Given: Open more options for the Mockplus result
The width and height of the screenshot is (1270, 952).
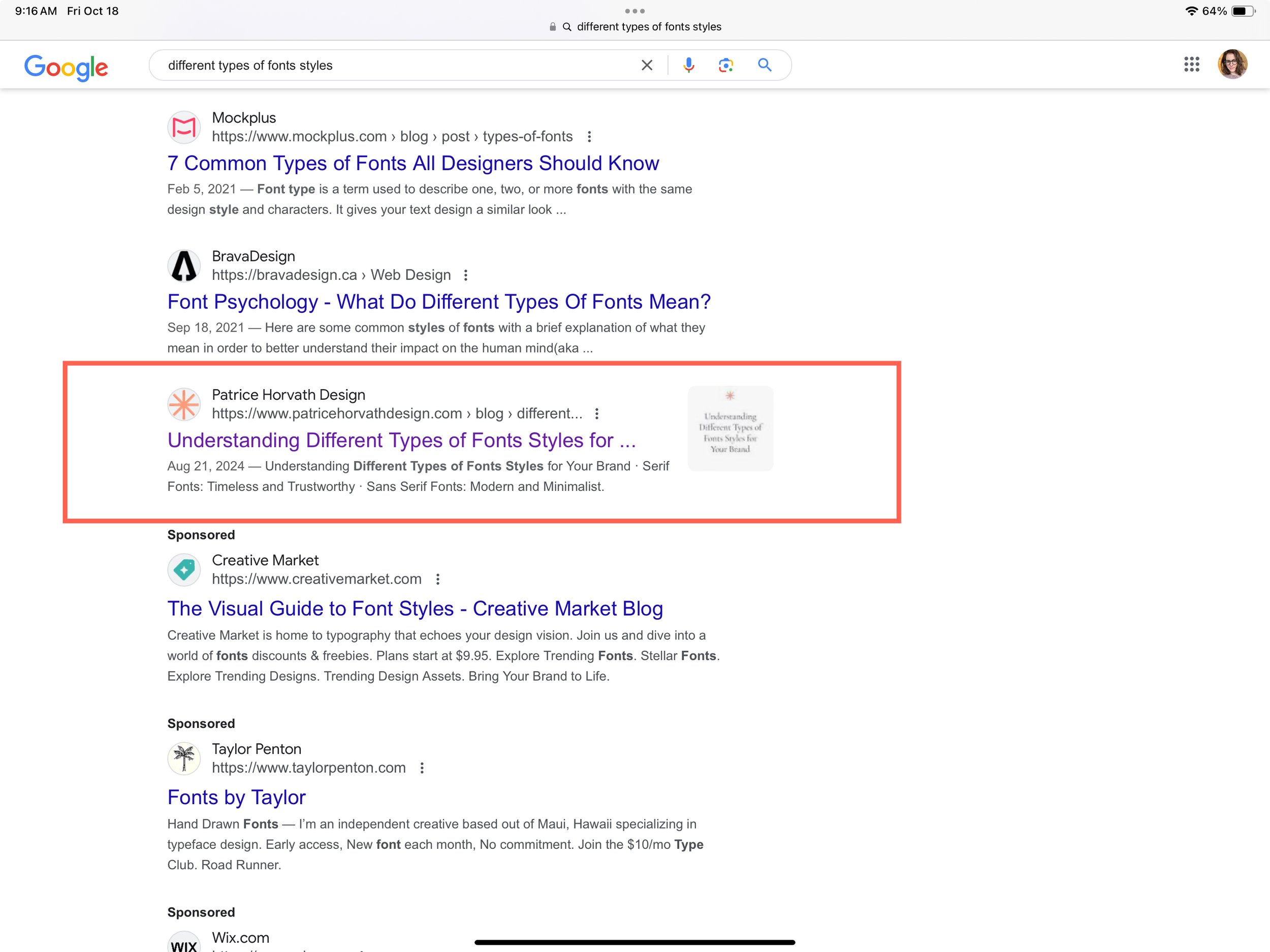Looking at the screenshot, I should [589, 137].
